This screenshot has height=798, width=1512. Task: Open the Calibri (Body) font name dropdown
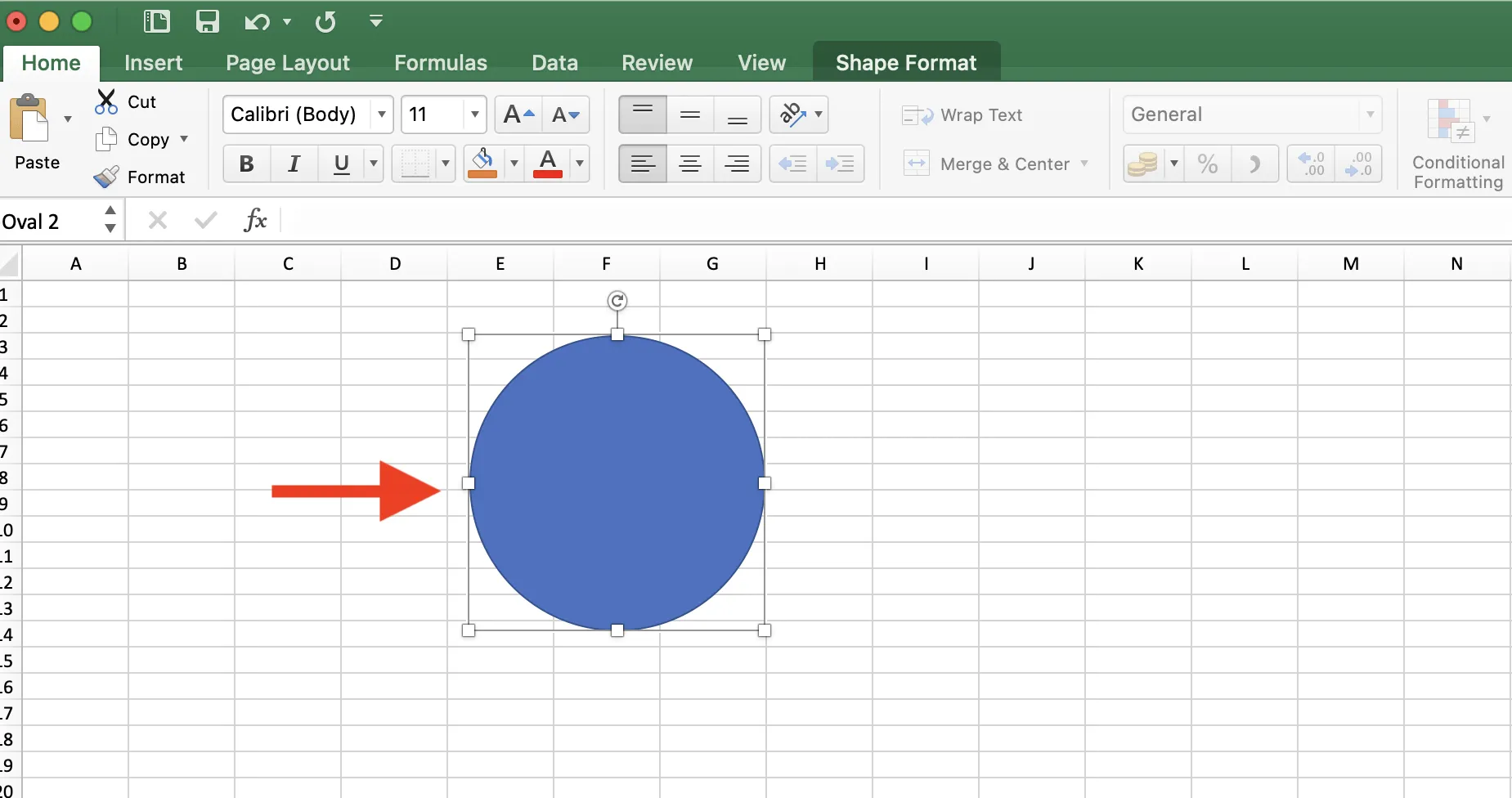[x=382, y=114]
